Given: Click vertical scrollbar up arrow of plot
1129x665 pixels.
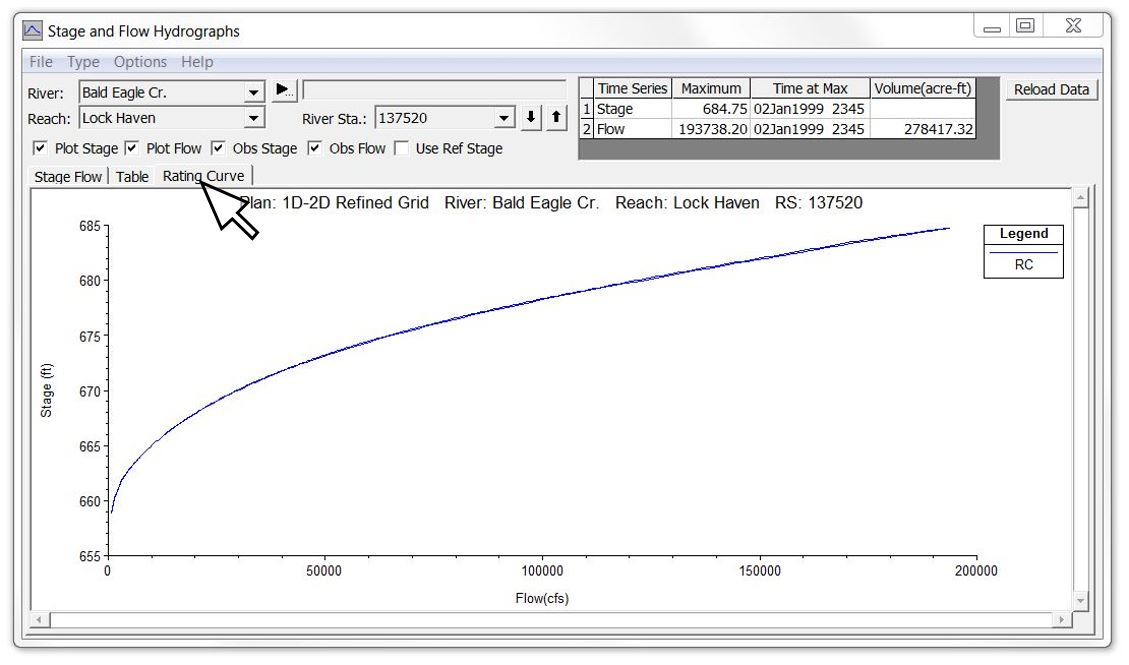Looking at the screenshot, I should tap(1080, 196).
